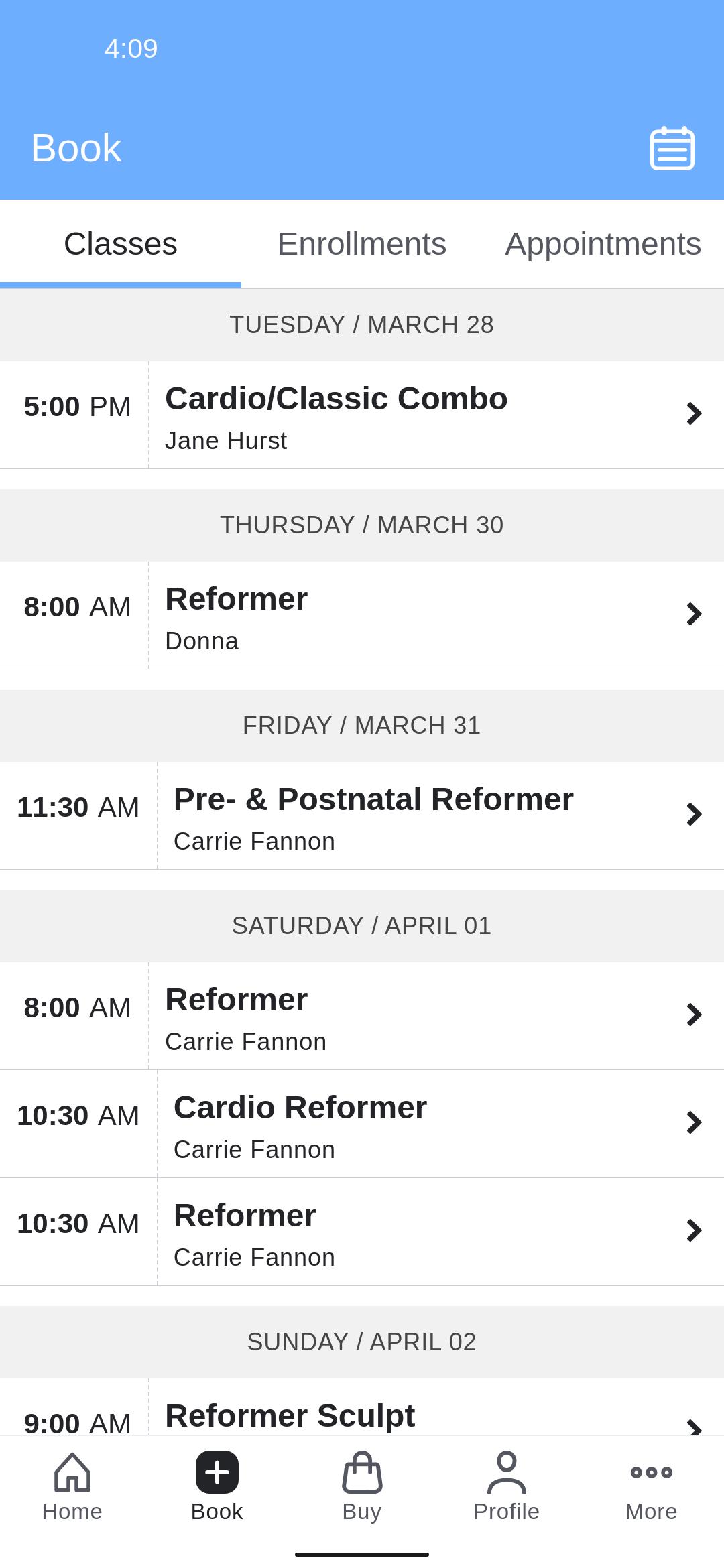Expand Pre- & Postnatal Reformer chevron
This screenshot has height=1568, width=724.
(x=694, y=814)
